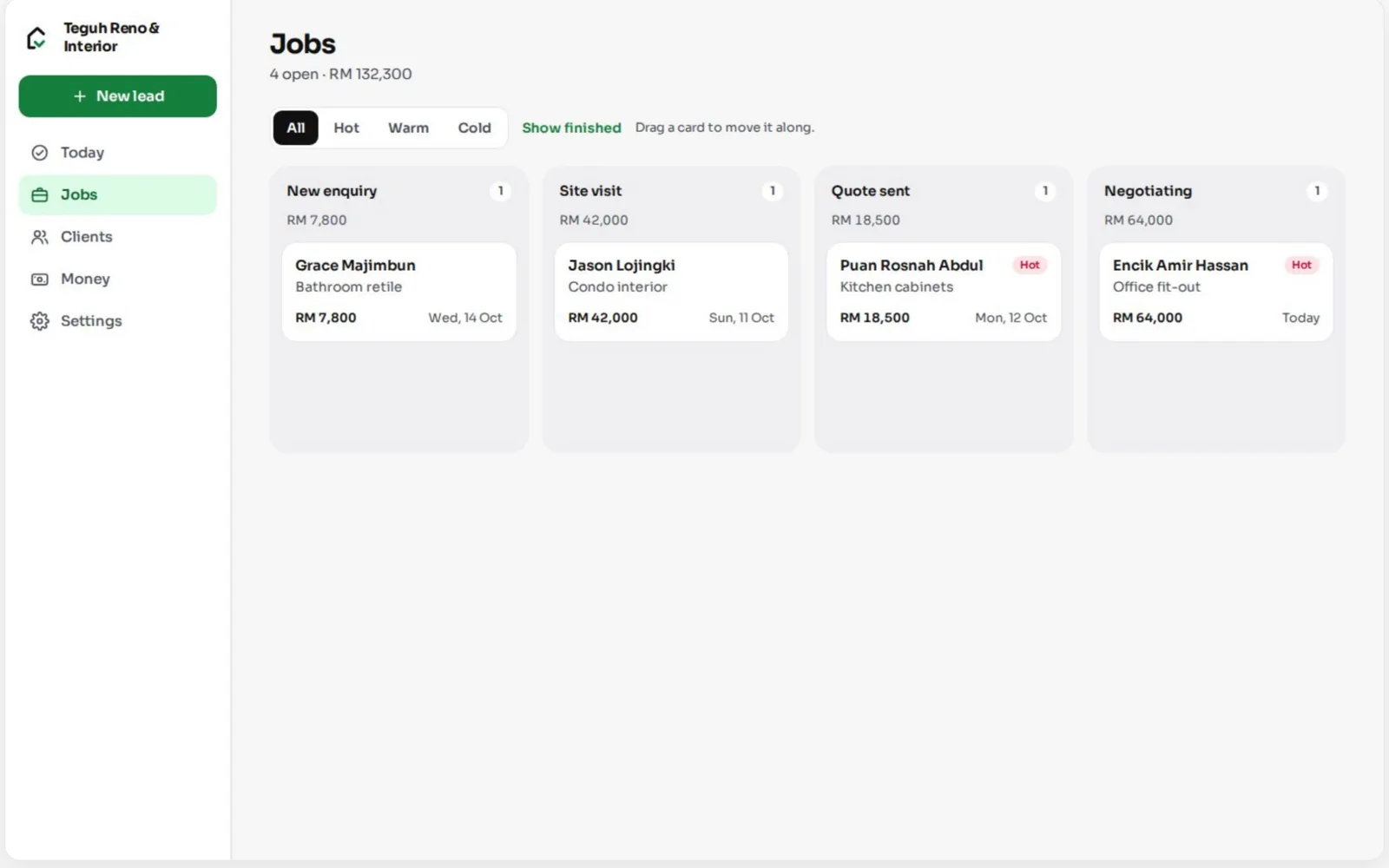The height and width of the screenshot is (868, 1389).
Task: Click the Teguh Reno house logo icon
Action: [36, 37]
